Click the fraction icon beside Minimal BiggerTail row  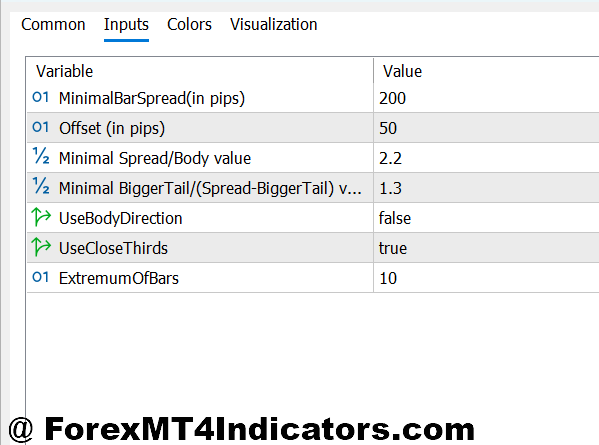pyautogui.click(x=41, y=186)
